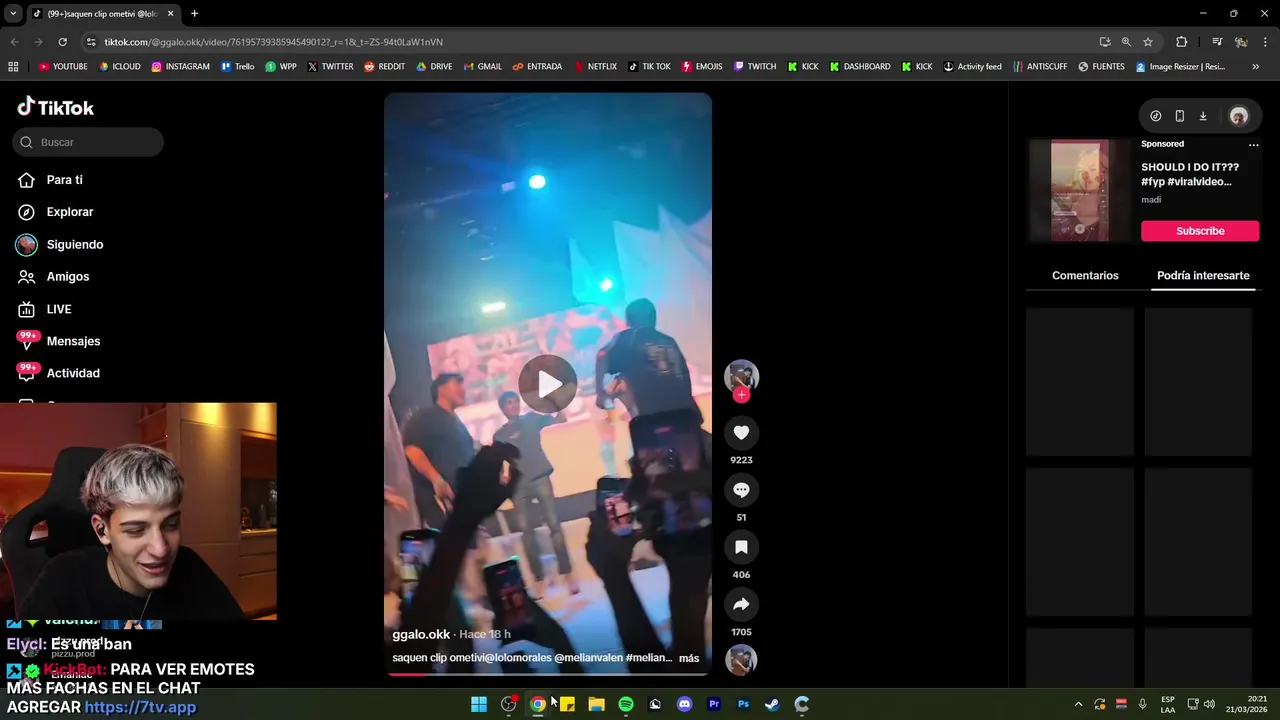1280x720 pixels.
Task: Close the current TikTok tab
Action: (x=170, y=14)
